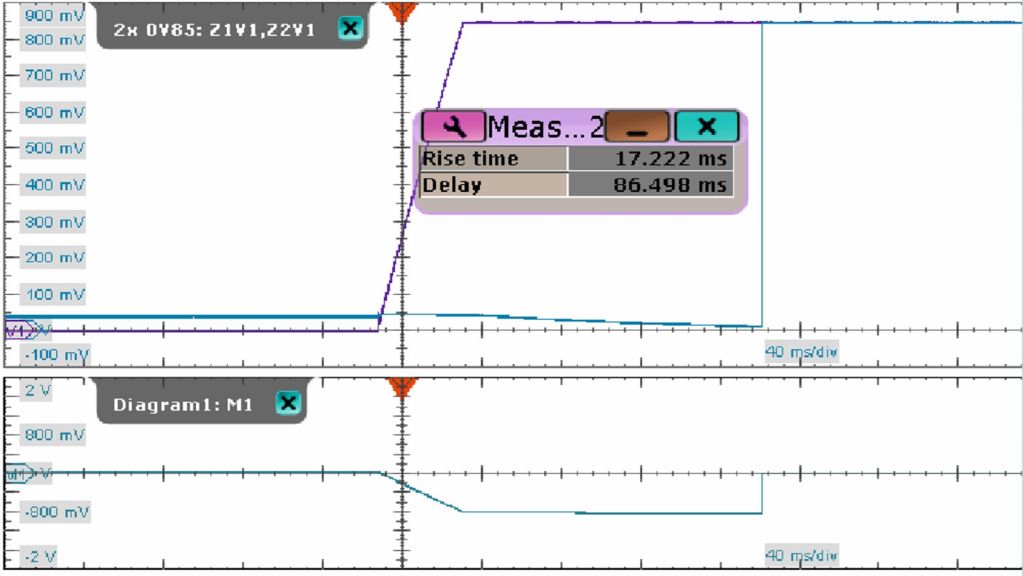Click the orange trigger marker above the upper diagram
This screenshot has height=576, width=1024.
[401, 12]
